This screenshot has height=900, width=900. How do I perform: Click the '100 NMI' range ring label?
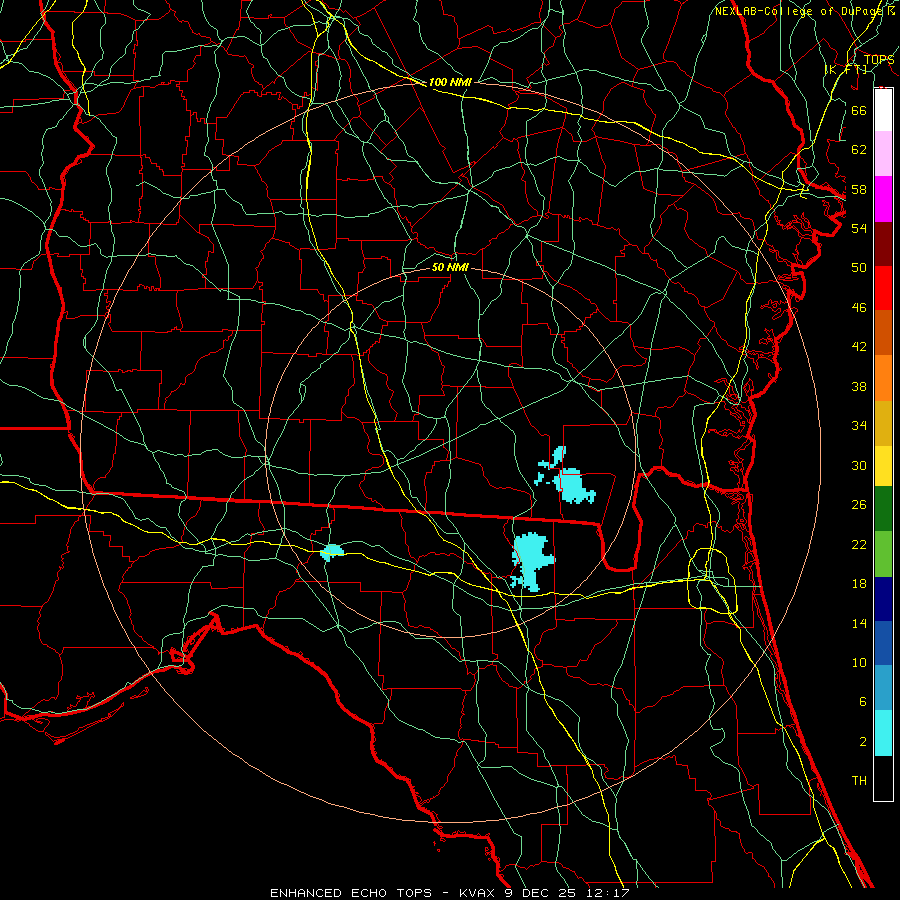(450, 82)
